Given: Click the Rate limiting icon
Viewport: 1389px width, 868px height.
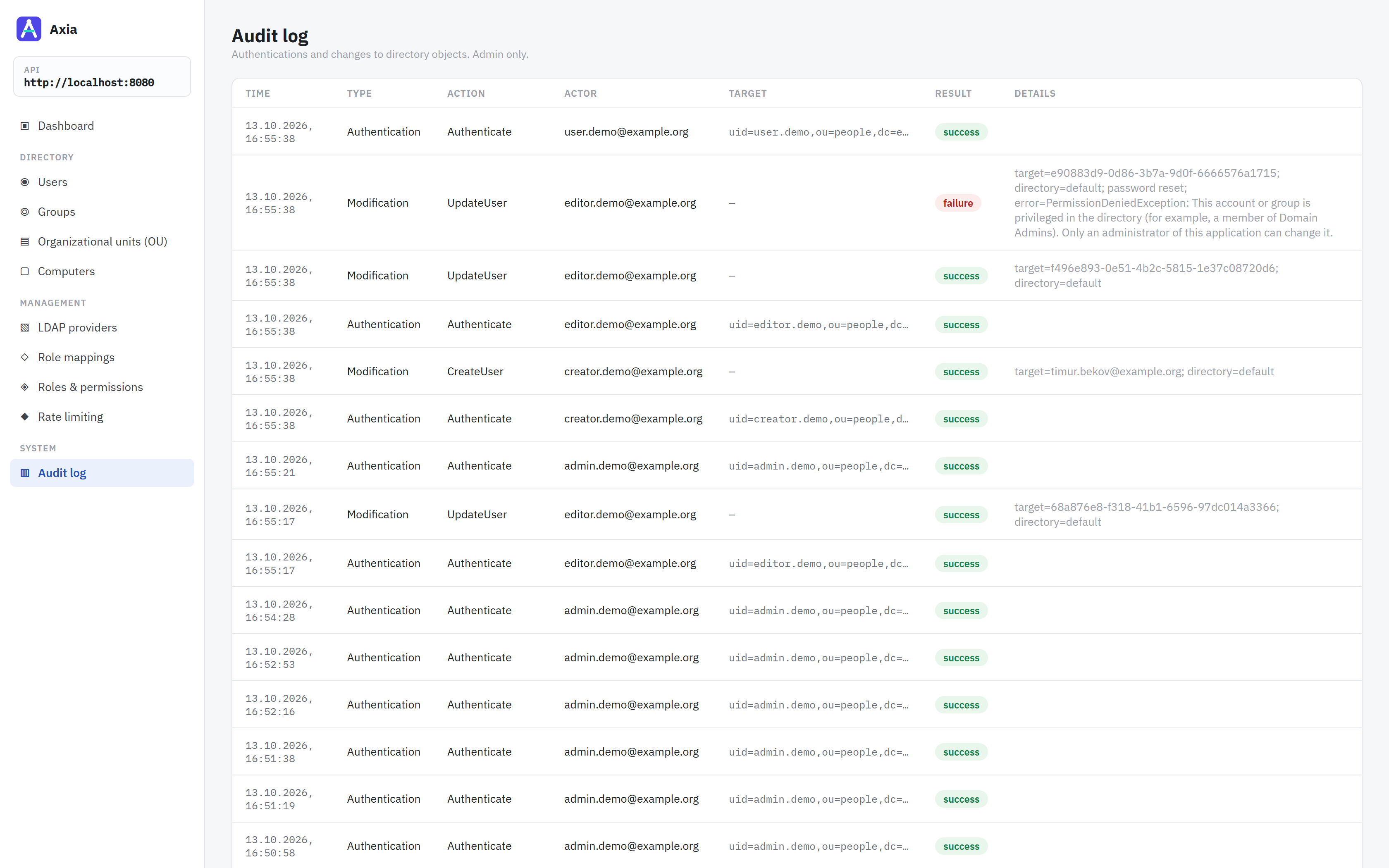Looking at the screenshot, I should coord(25,417).
